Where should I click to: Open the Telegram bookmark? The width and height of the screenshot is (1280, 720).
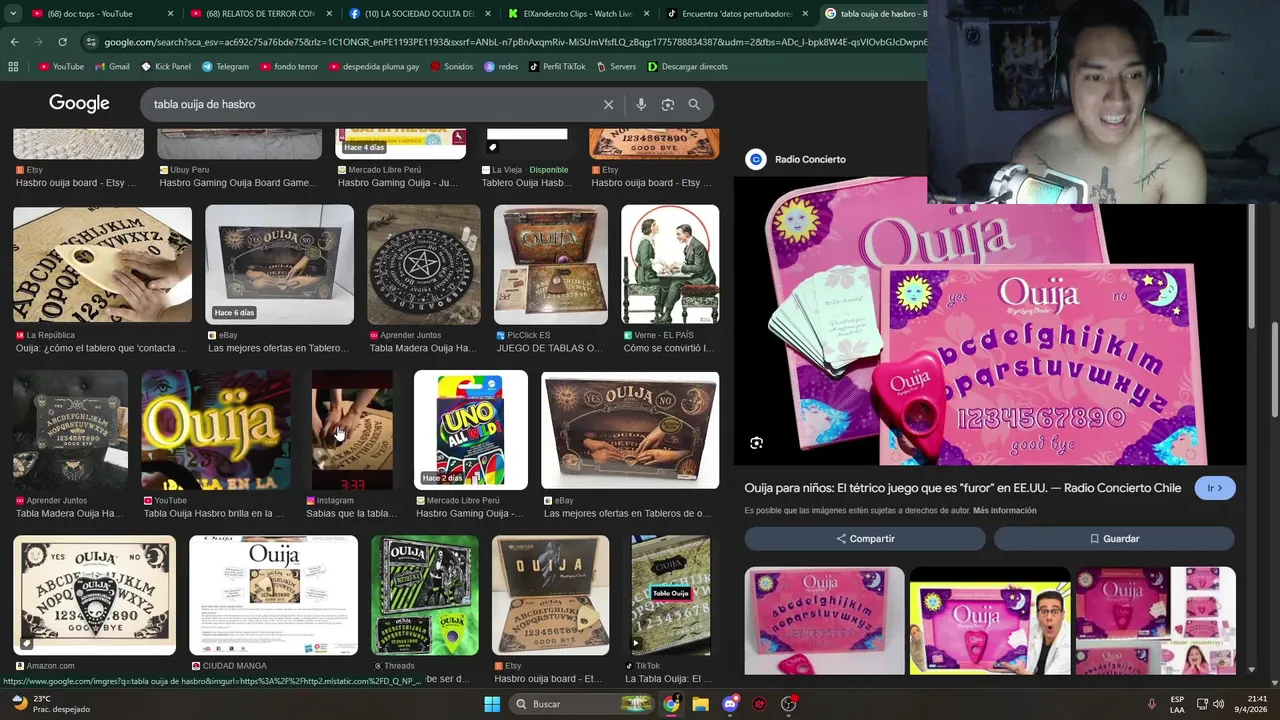coord(225,67)
